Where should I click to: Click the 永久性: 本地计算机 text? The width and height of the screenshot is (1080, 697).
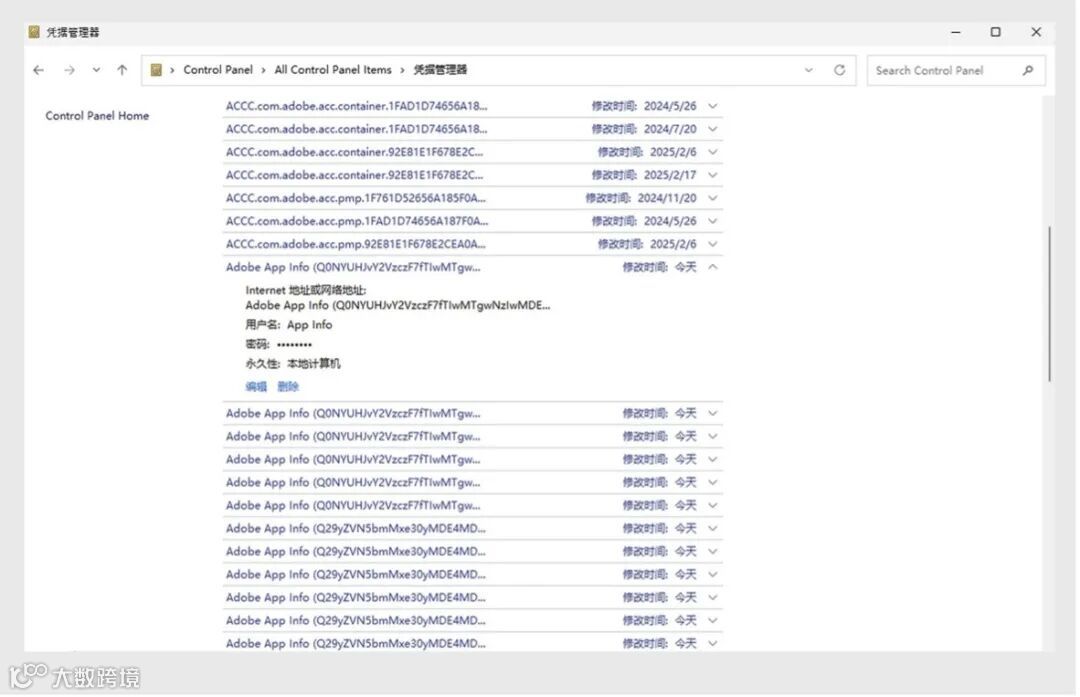pos(293,364)
